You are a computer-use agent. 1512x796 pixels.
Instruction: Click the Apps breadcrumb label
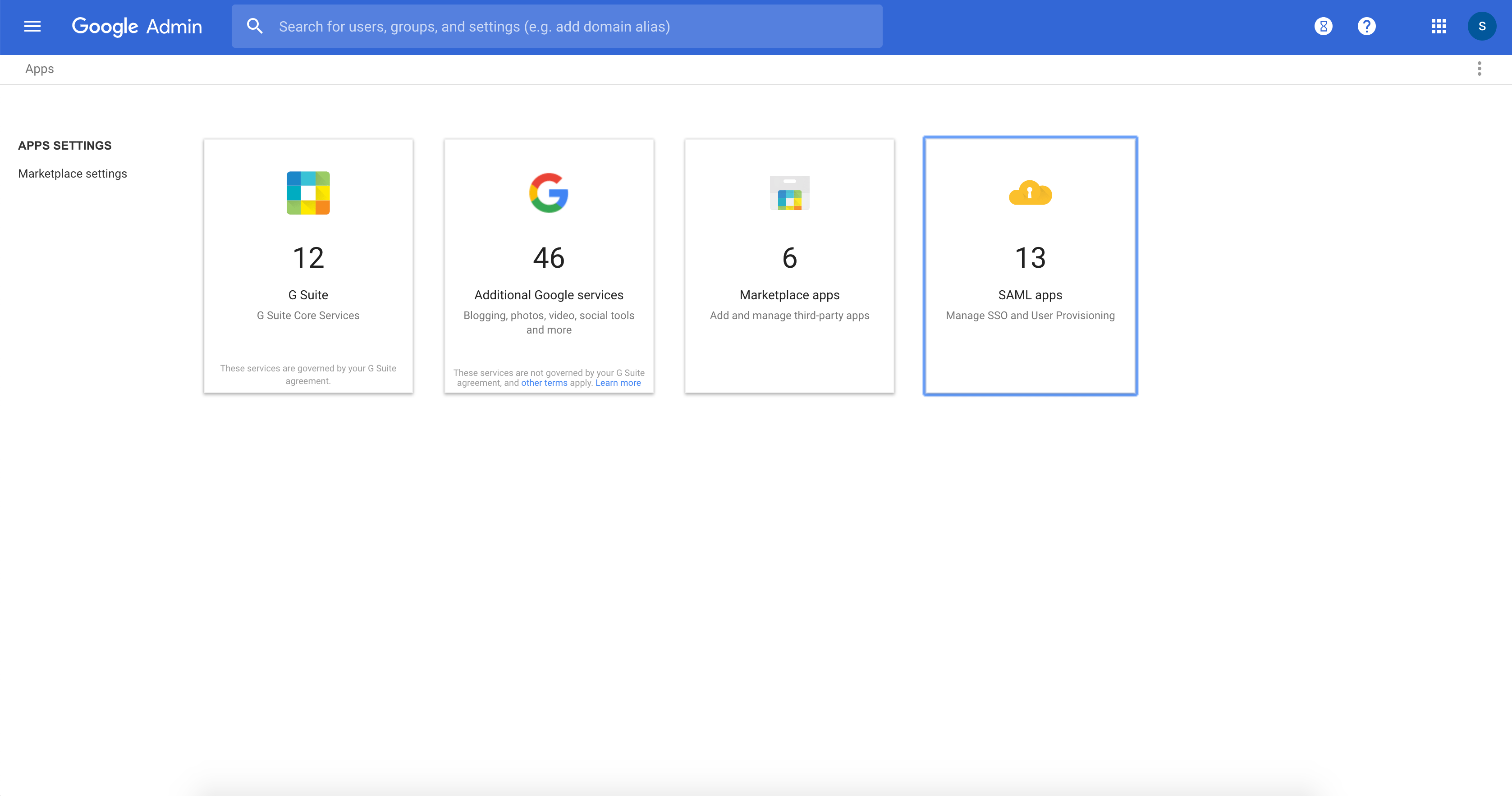pos(39,69)
